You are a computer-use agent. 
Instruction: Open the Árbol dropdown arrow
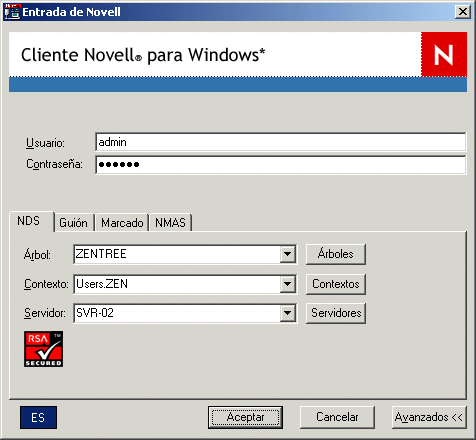287,254
